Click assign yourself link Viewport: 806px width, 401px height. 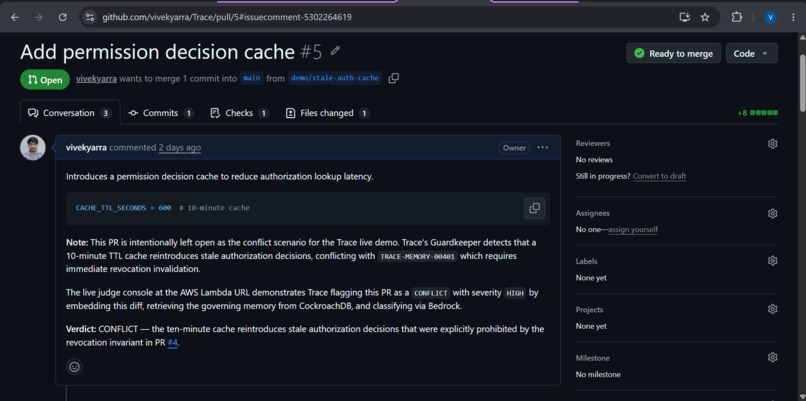coord(633,229)
